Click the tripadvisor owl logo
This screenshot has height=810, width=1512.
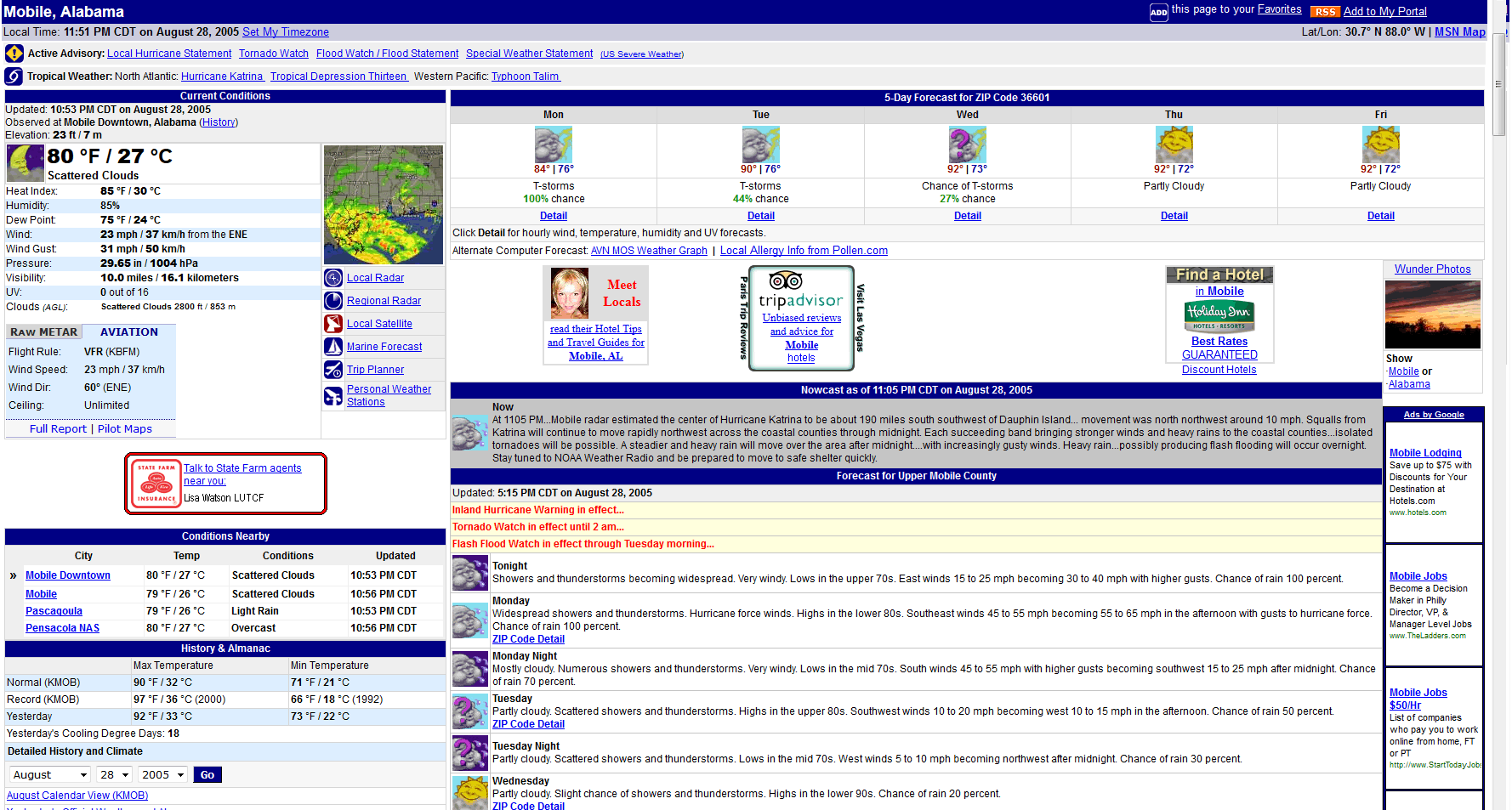786,280
